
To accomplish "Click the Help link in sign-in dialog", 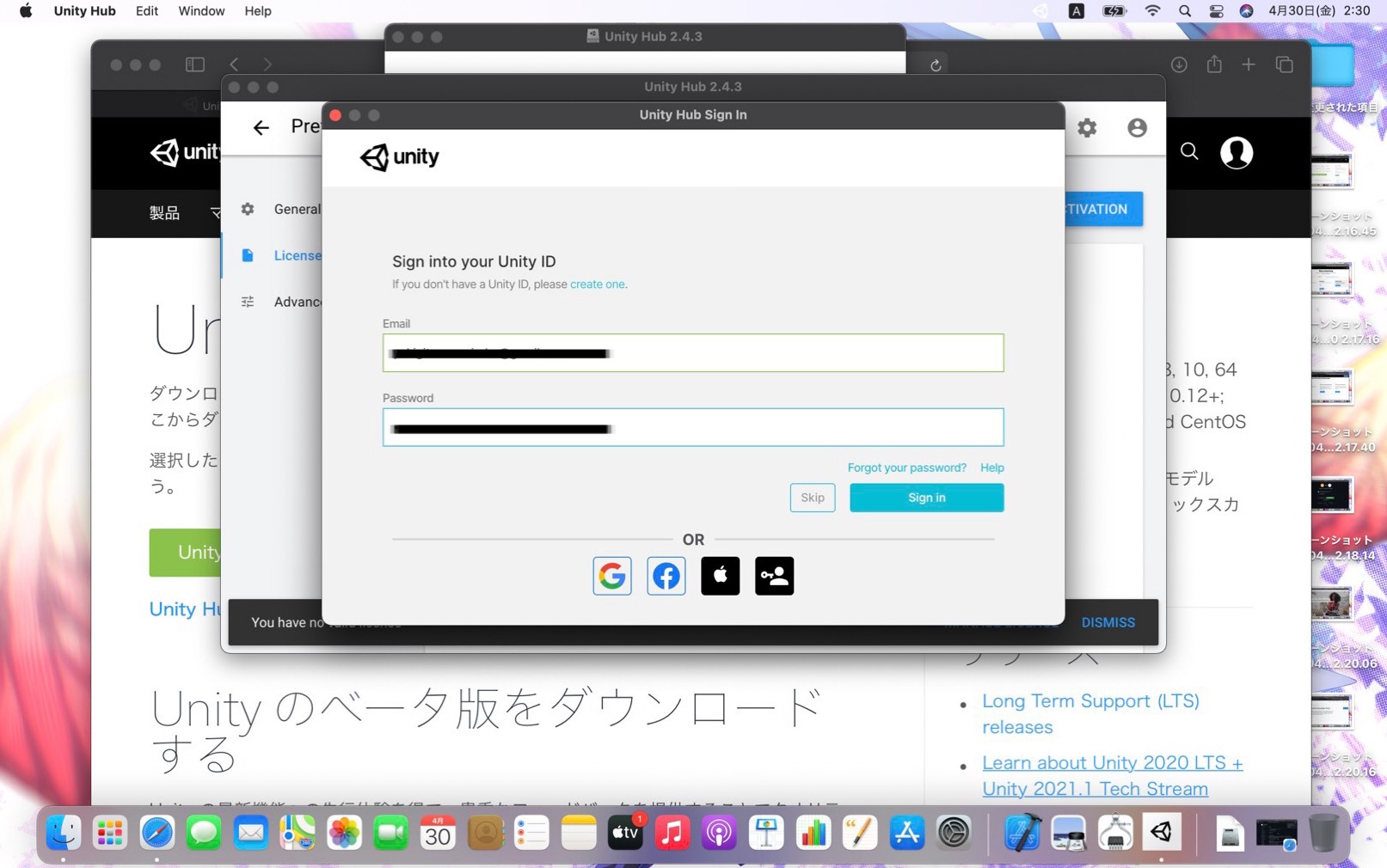I will (x=992, y=468).
